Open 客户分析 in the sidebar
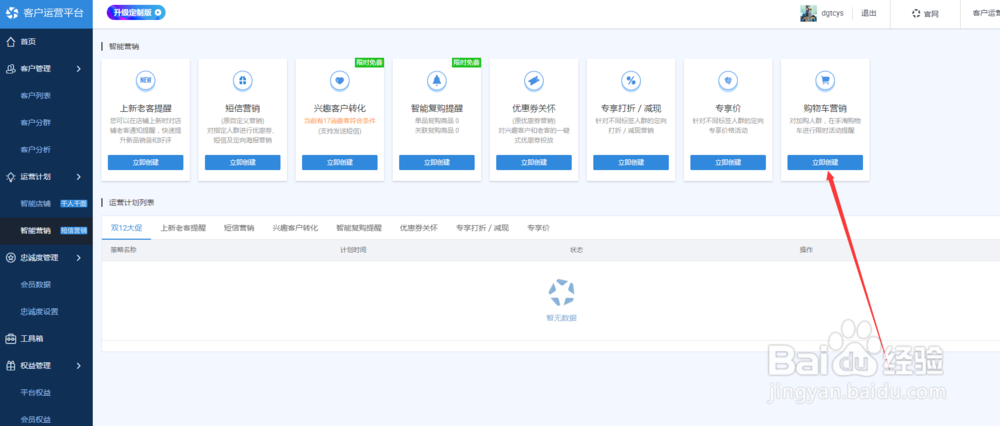1000x426 pixels. click(36, 150)
